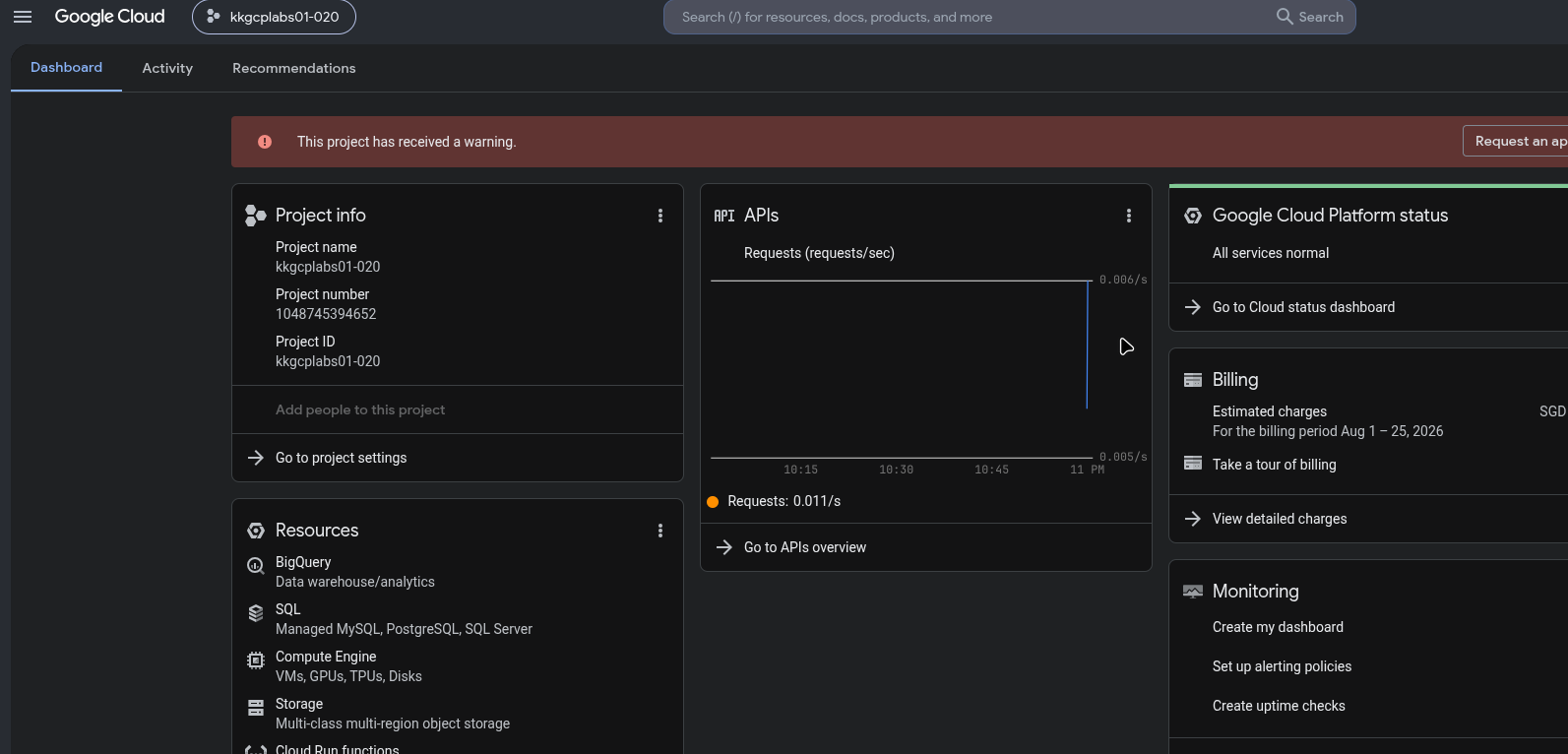Viewport: 1568px width, 754px height.
Task: Open the Cloud Run functions link
Action: point(338,750)
